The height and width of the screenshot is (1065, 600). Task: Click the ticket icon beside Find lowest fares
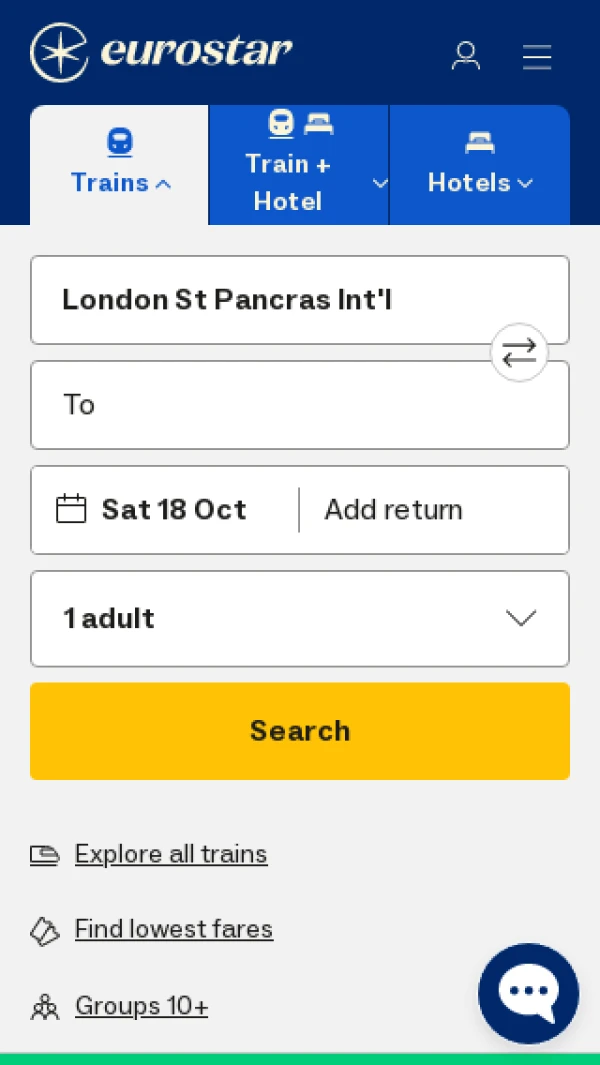45,931
